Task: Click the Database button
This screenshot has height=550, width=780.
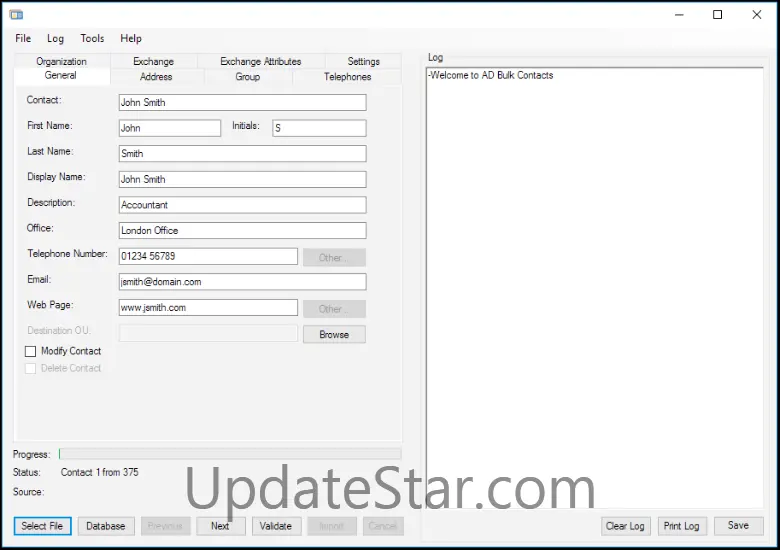Action: (x=106, y=526)
